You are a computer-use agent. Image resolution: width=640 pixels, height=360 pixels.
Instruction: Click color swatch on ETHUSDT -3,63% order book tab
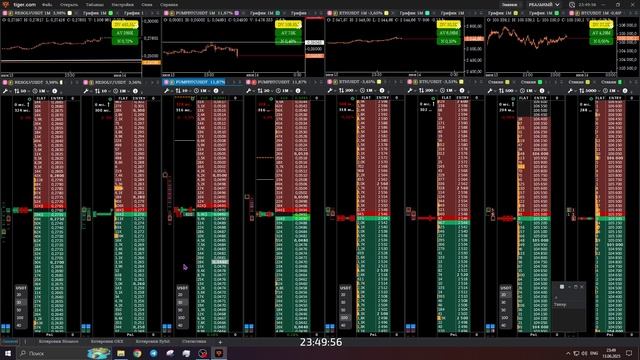point(379,82)
